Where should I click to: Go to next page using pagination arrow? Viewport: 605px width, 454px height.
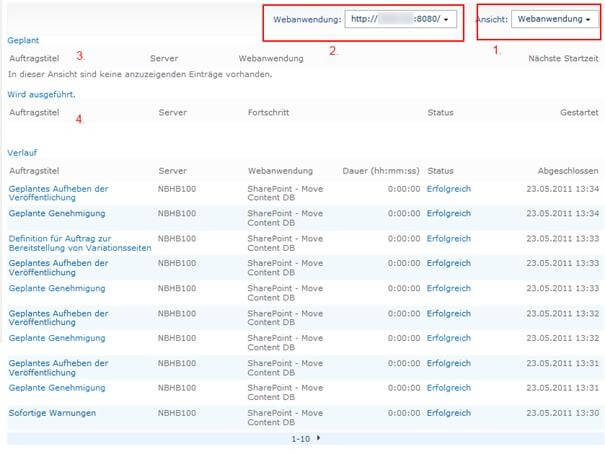(x=316, y=439)
